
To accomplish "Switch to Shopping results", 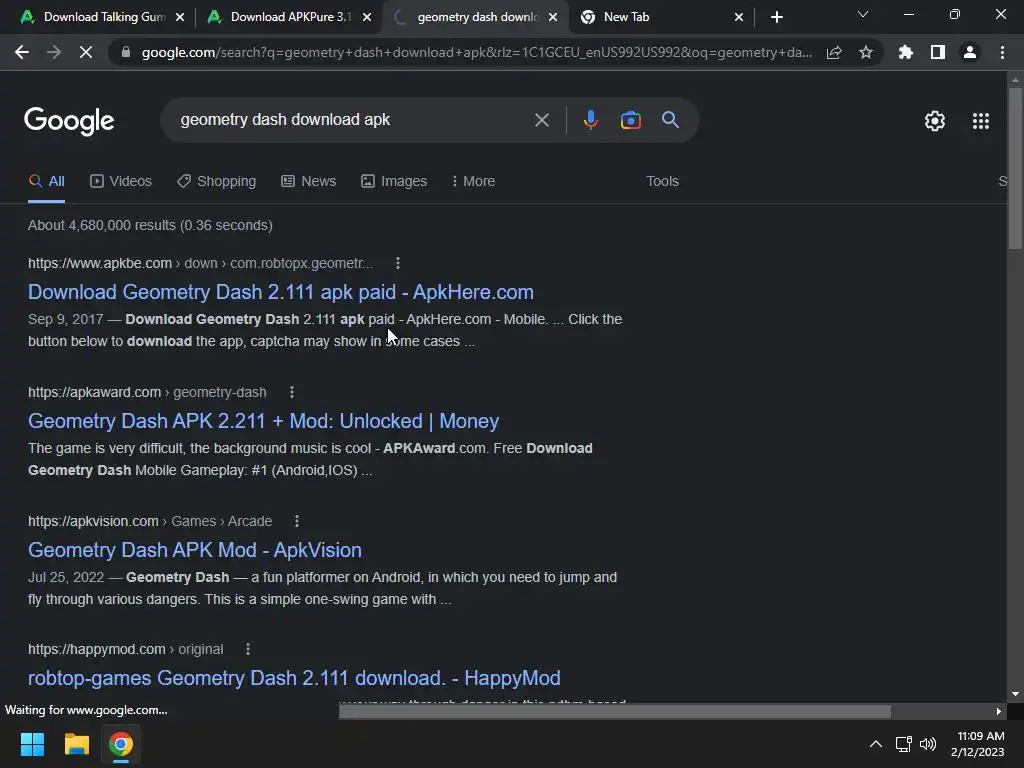I will tap(217, 182).
